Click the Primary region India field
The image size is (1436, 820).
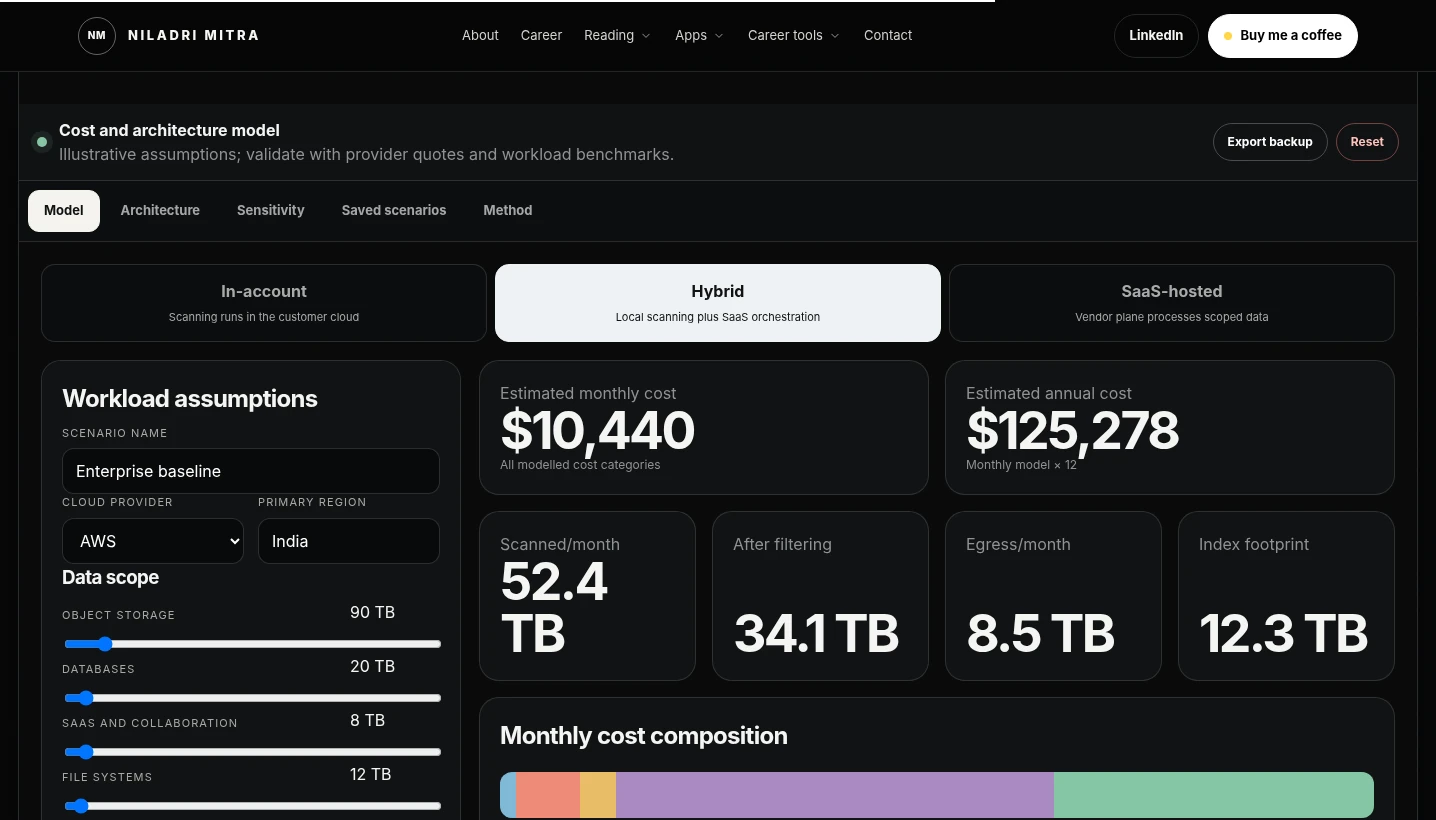(x=349, y=541)
